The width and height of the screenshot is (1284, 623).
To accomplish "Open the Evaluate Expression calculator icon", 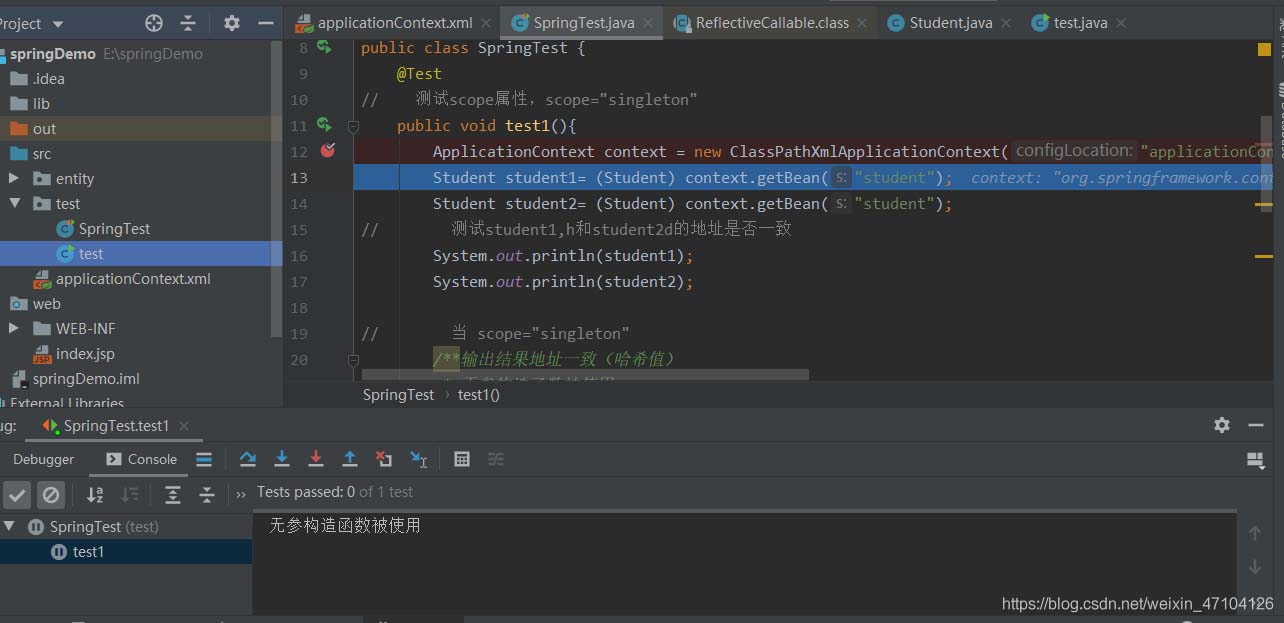I will [462, 459].
